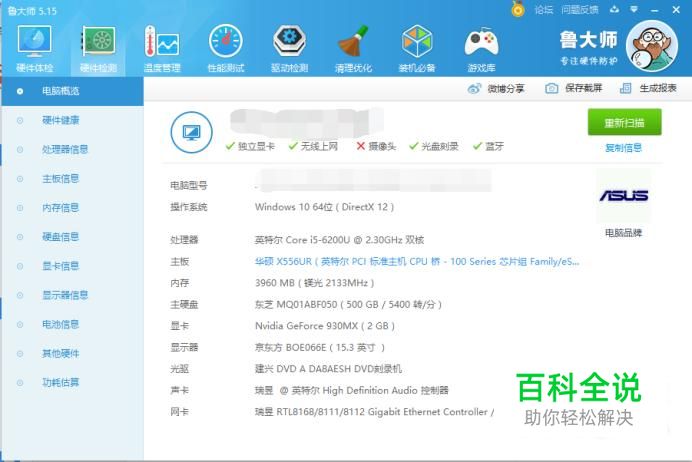Viewport: 692px width, 462px height.
Task: Select 显示器信息 in sidebar
Action: click(x=72, y=295)
